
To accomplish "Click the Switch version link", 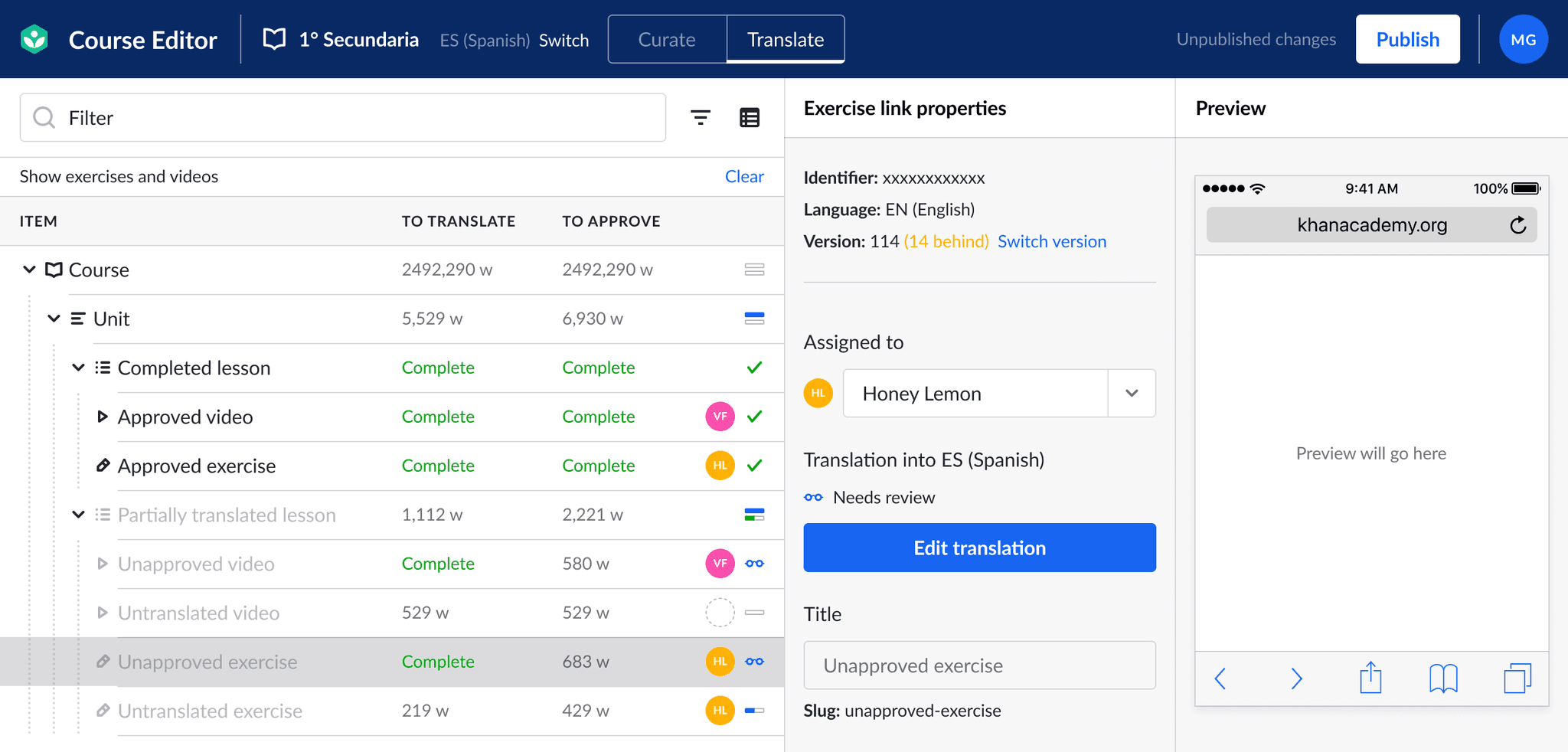I will 1052,241.
